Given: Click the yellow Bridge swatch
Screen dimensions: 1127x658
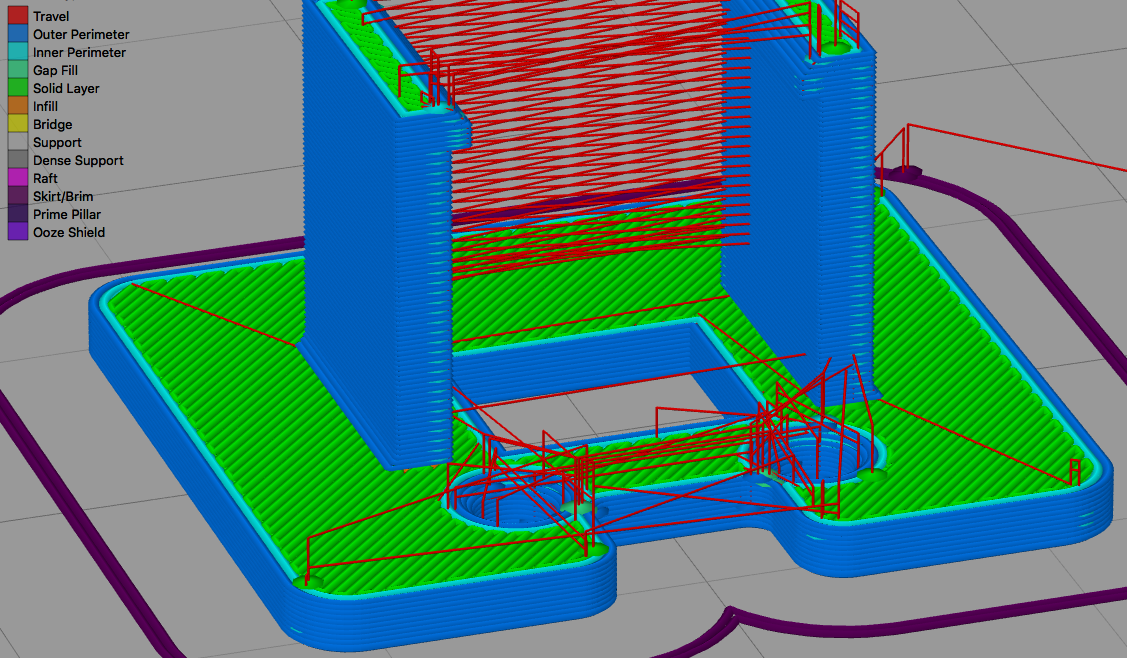Looking at the screenshot, I should click(18, 124).
